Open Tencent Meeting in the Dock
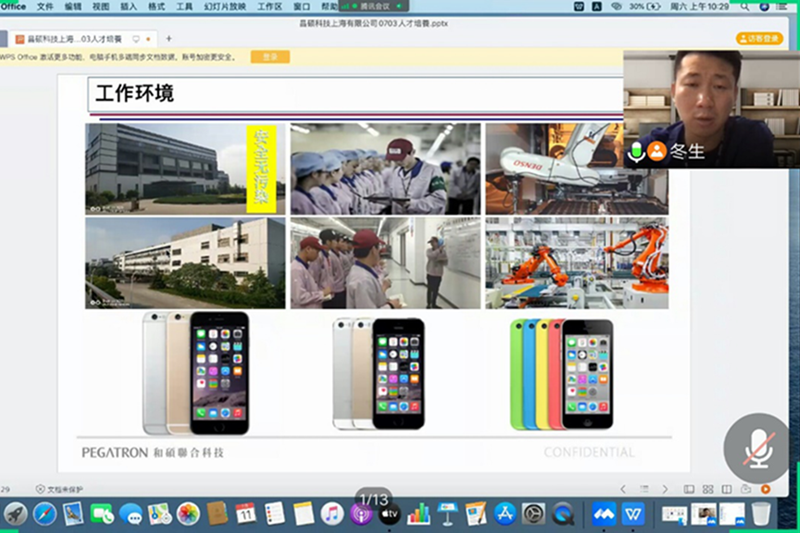This screenshot has width=800, height=533. click(604, 514)
